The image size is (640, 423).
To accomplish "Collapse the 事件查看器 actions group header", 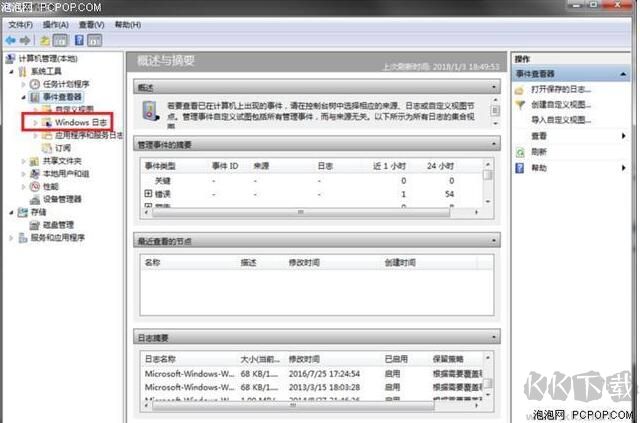I will pos(623,74).
